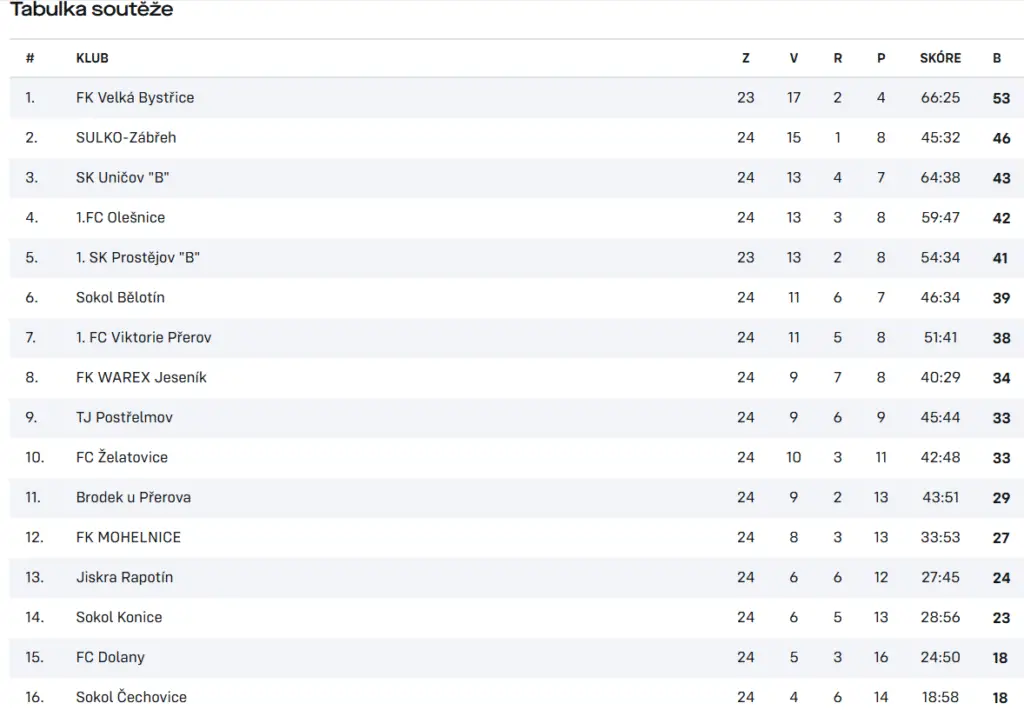Open FC Želatovice club page
Image resolution: width=1024 pixels, height=723 pixels.
coord(122,458)
